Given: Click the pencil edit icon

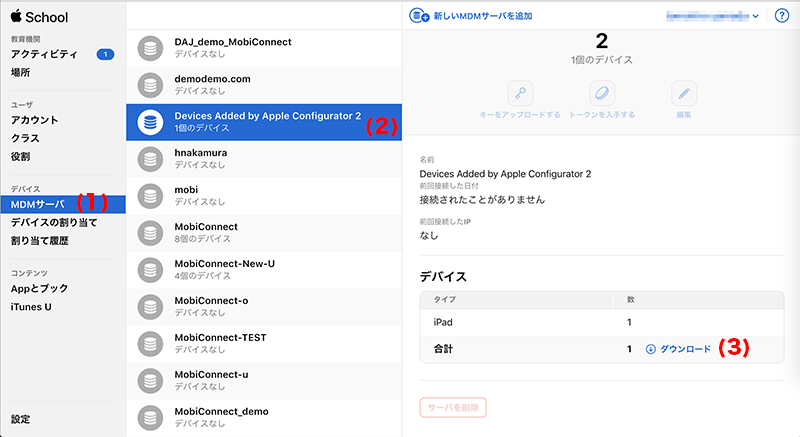Looking at the screenshot, I should point(684,93).
